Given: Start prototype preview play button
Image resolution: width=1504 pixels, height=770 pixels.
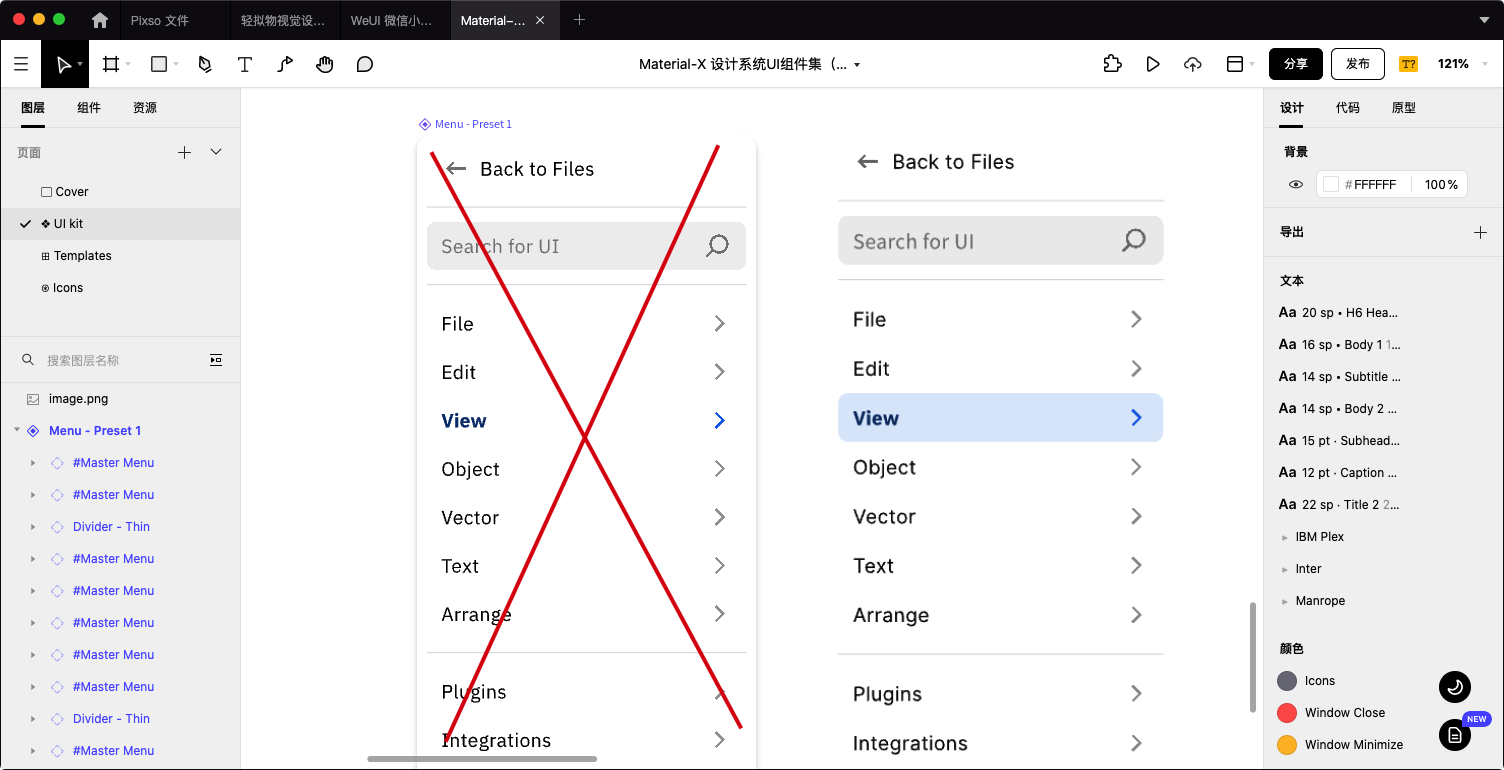Looking at the screenshot, I should point(1153,64).
